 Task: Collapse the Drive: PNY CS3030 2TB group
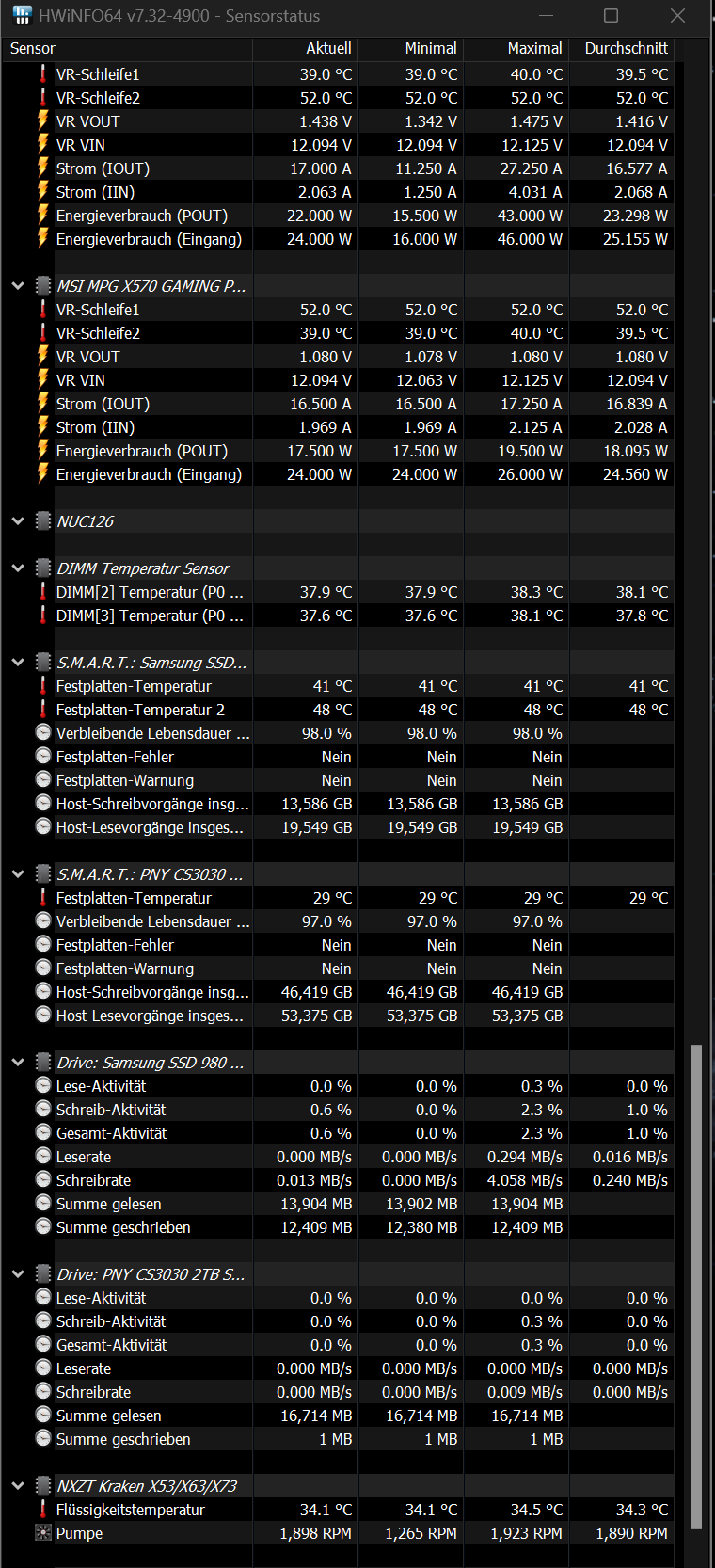18,1274
